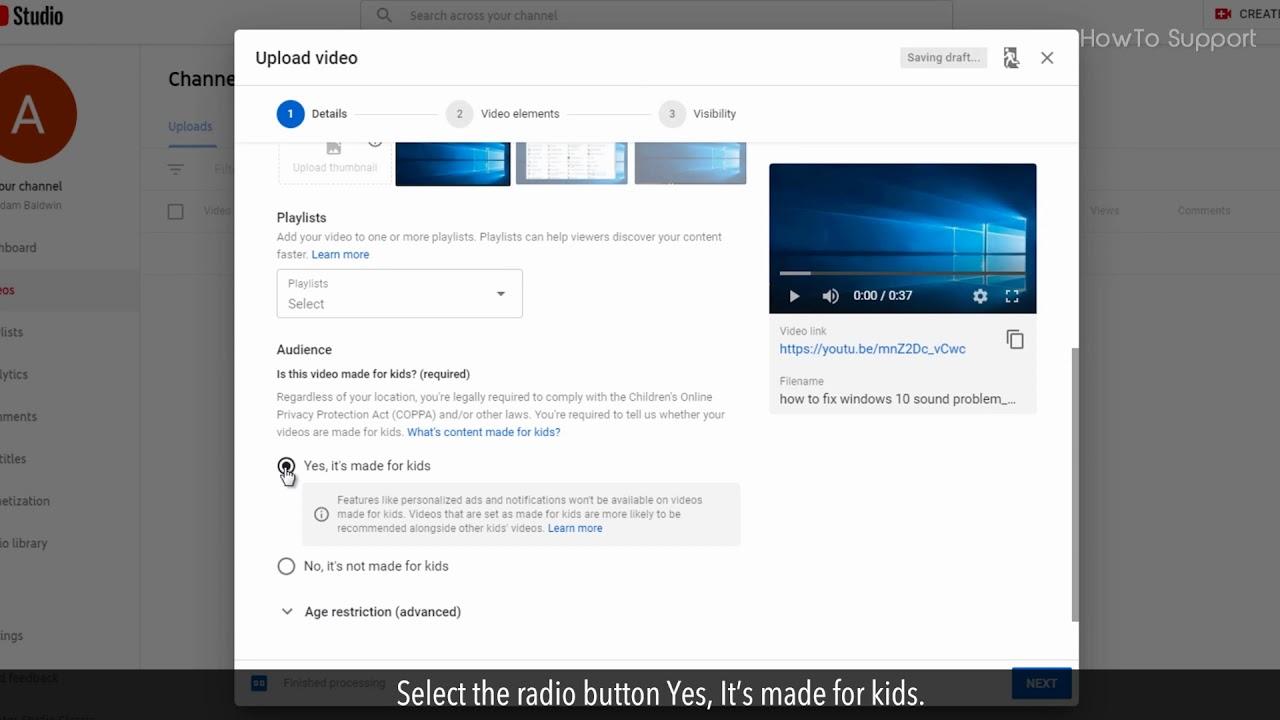The width and height of the screenshot is (1280, 720).
Task: Play the preview video
Action: click(794, 296)
